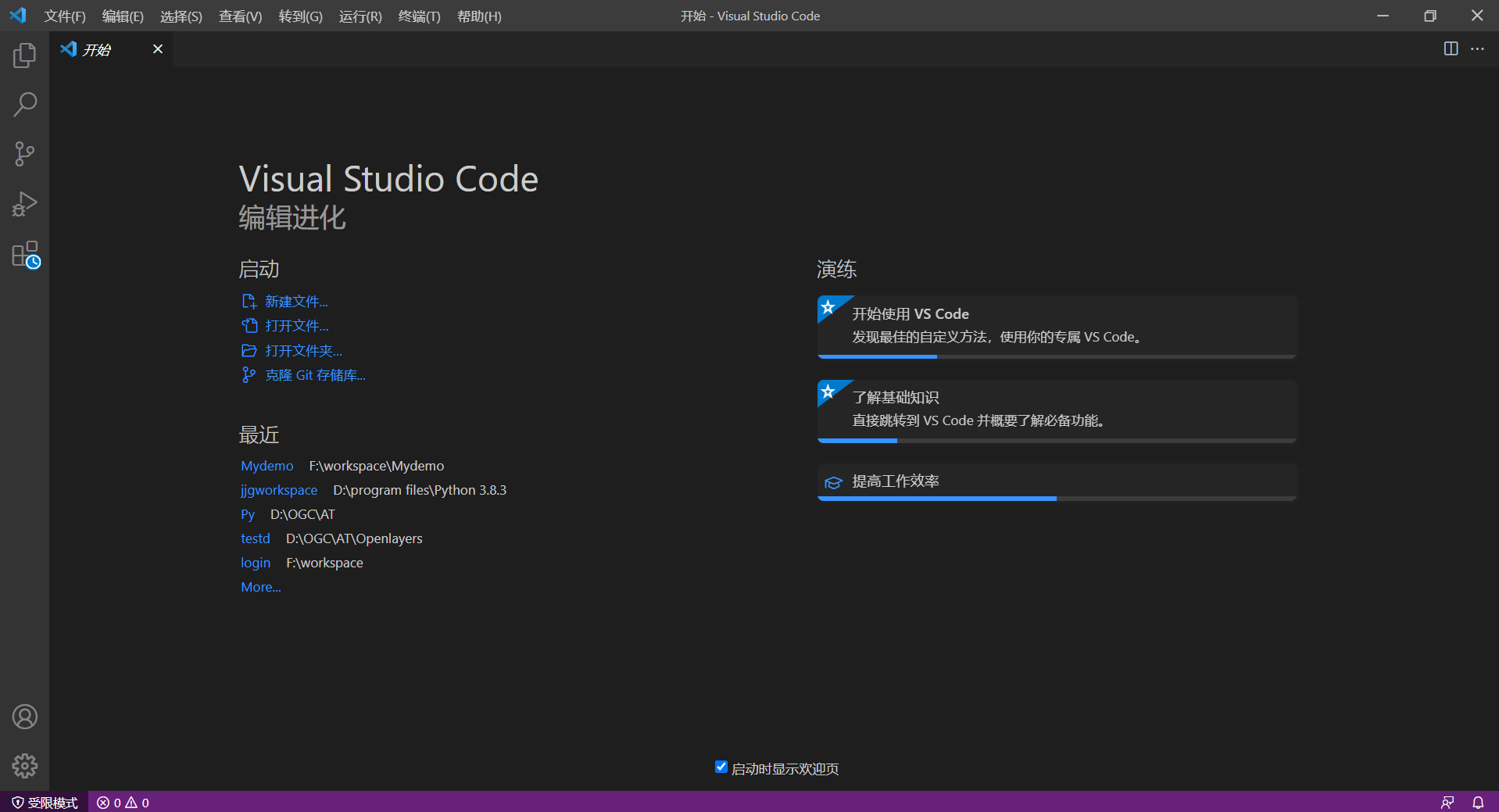Click the open file icon beside 打开文件

tap(249, 326)
